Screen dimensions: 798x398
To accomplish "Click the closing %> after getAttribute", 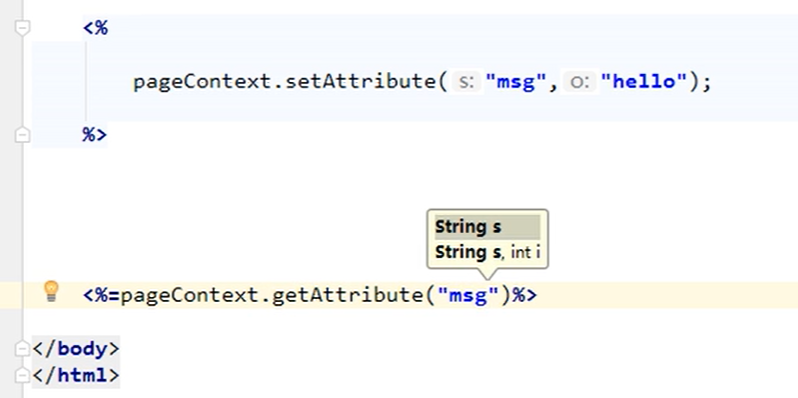I will (x=524, y=295).
